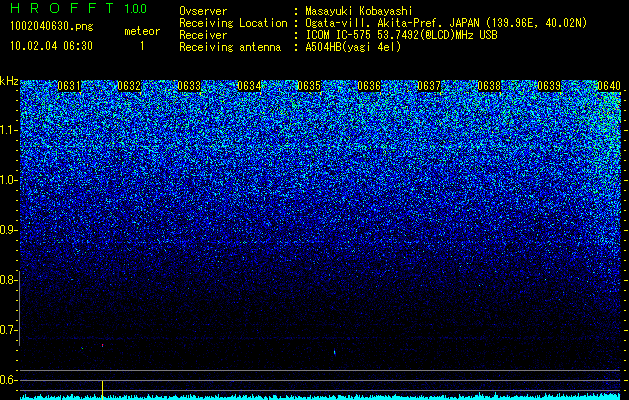Image resolution: width=629 pixels, height=400 pixels.
Task: Click the 0639 time marker
Action: tap(549, 86)
